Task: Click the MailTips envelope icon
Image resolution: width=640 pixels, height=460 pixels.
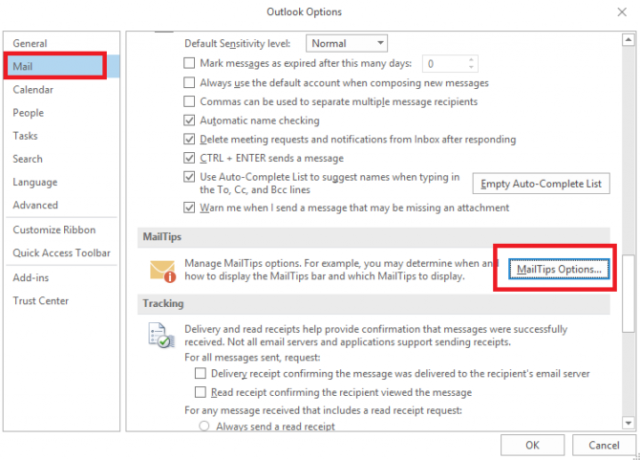Action: click(162, 271)
